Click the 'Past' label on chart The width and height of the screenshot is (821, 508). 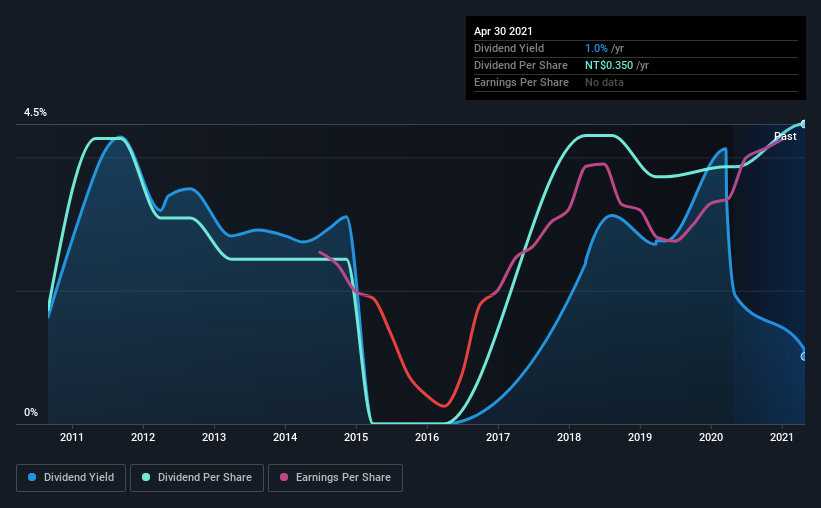785,136
